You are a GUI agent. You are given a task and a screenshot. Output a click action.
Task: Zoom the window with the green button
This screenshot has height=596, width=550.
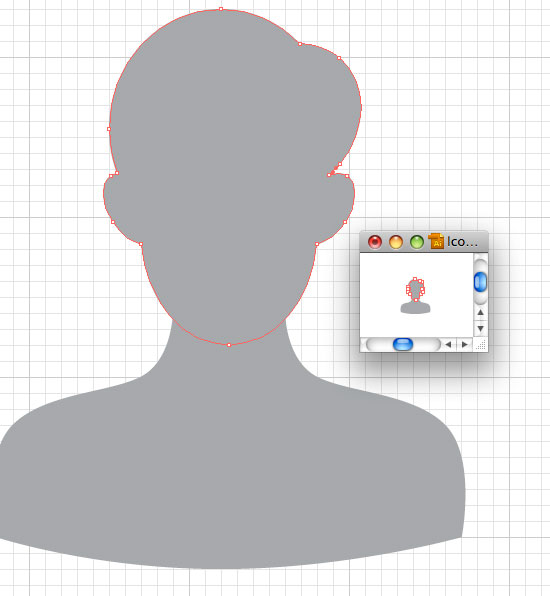(x=417, y=242)
